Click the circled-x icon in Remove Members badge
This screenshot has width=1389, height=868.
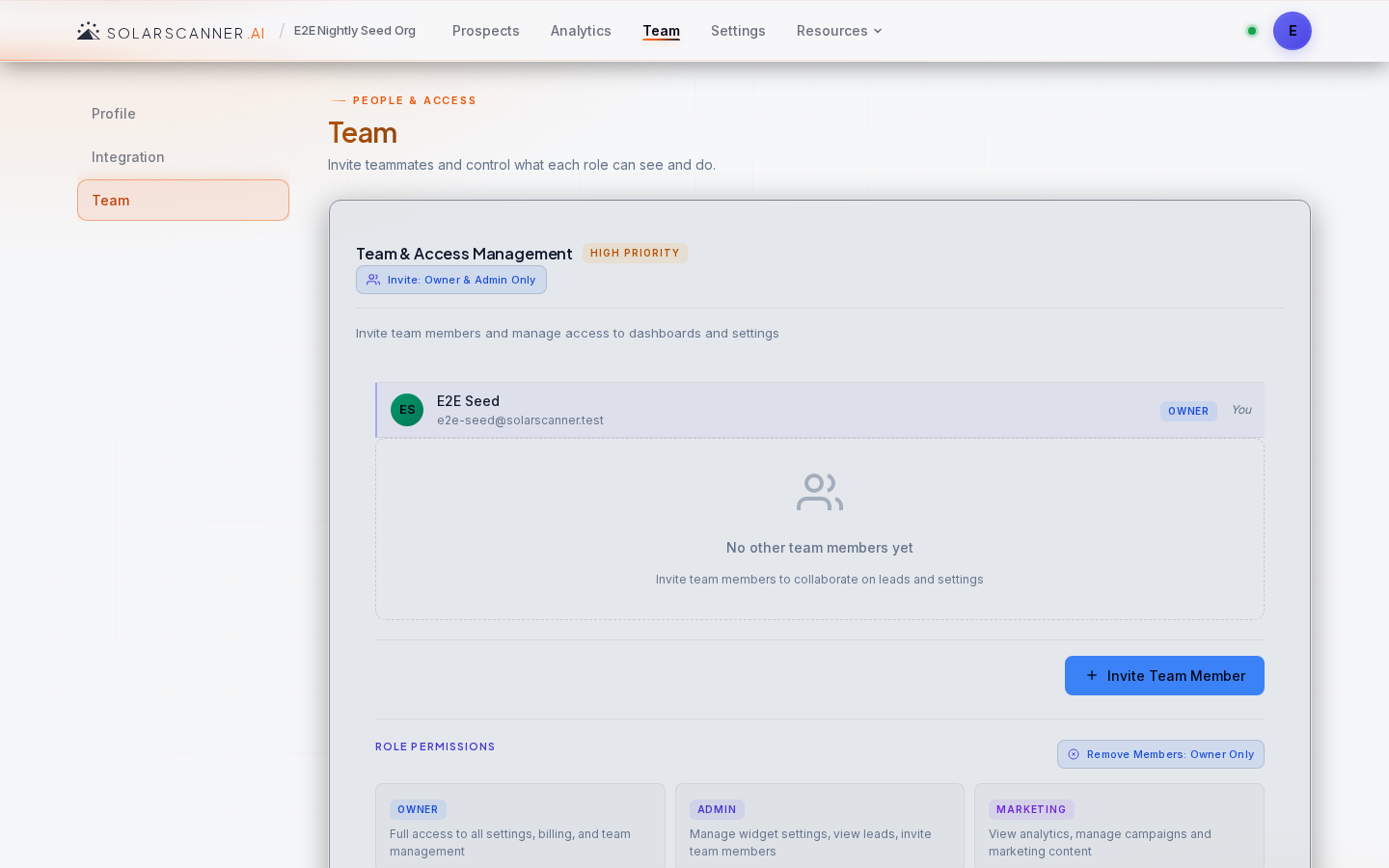1074,754
